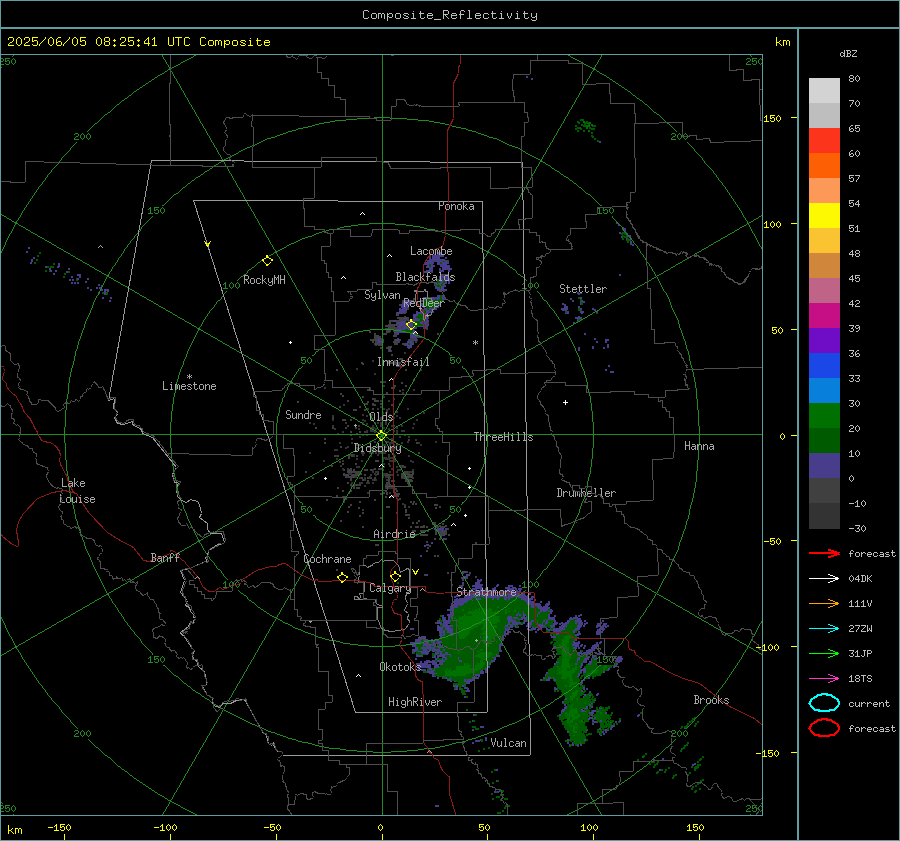Screen dimensions: 900x841
Task: Click the red forecast ellipse symbol
Action: (824, 728)
